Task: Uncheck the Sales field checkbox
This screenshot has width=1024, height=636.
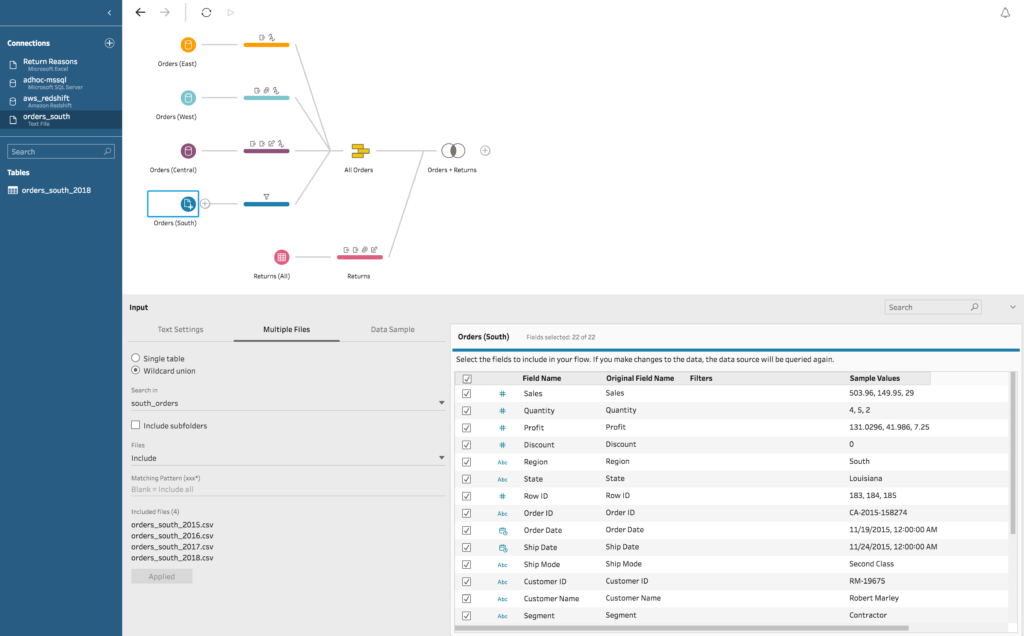Action: (x=466, y=394)
